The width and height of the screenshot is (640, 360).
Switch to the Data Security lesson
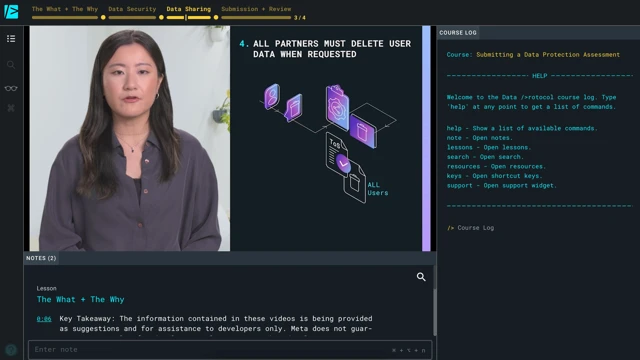[132, 9]
